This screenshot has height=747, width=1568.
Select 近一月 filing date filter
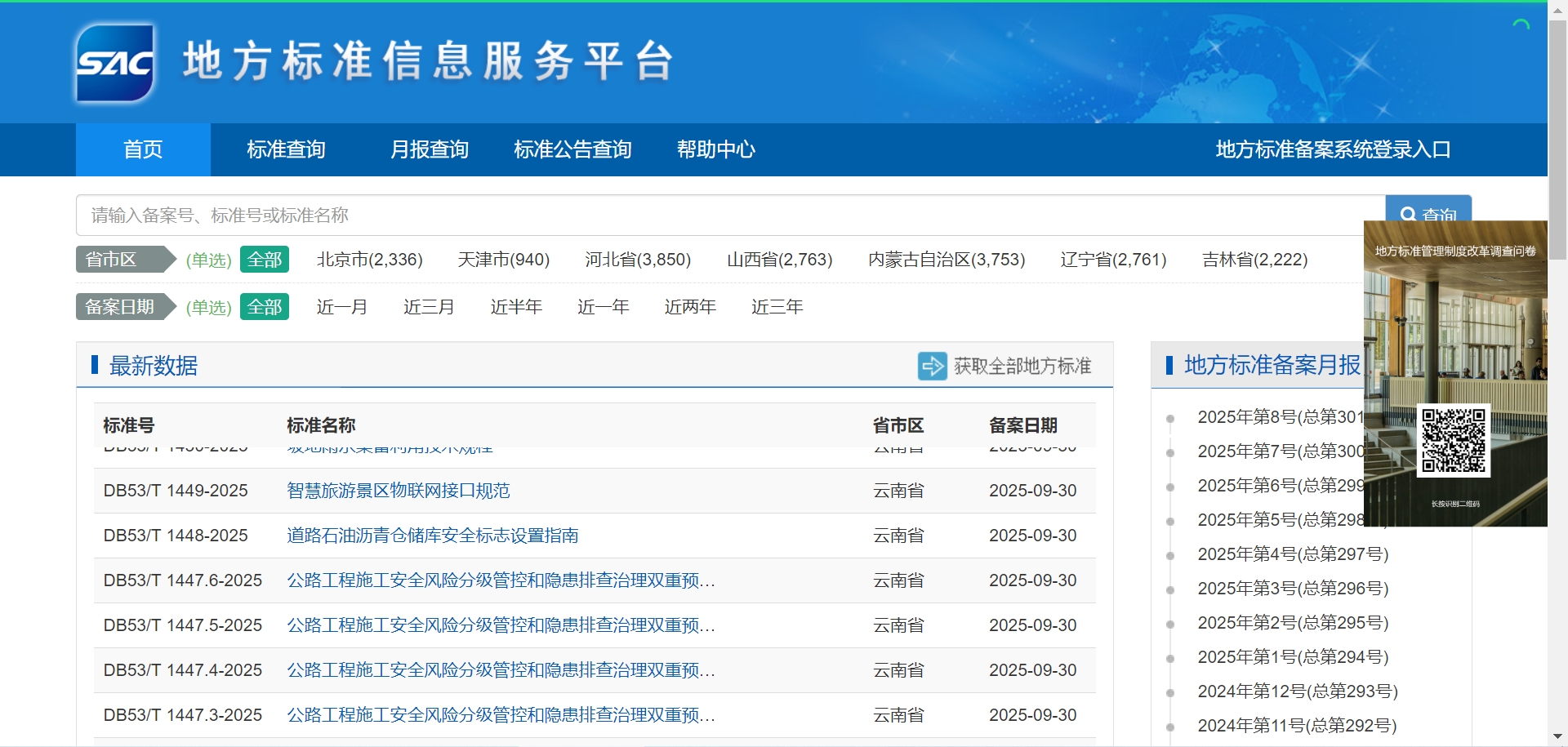click(x=341, y=307)
